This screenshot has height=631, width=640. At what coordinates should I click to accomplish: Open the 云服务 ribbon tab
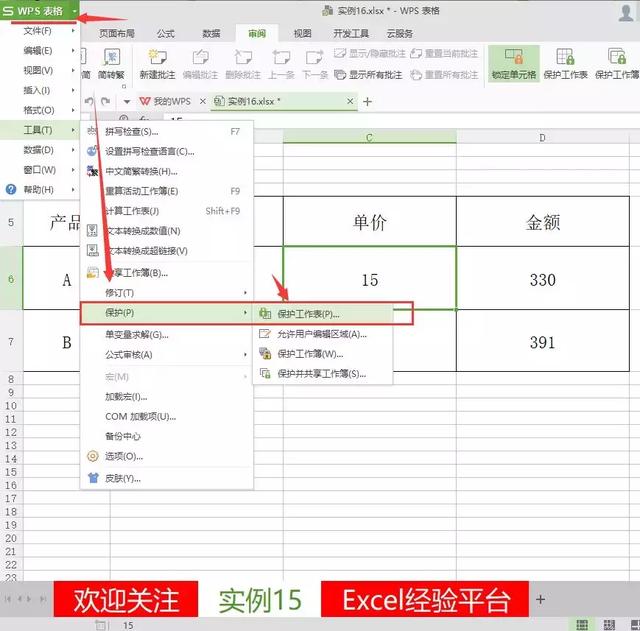click(x=400, y=33)
